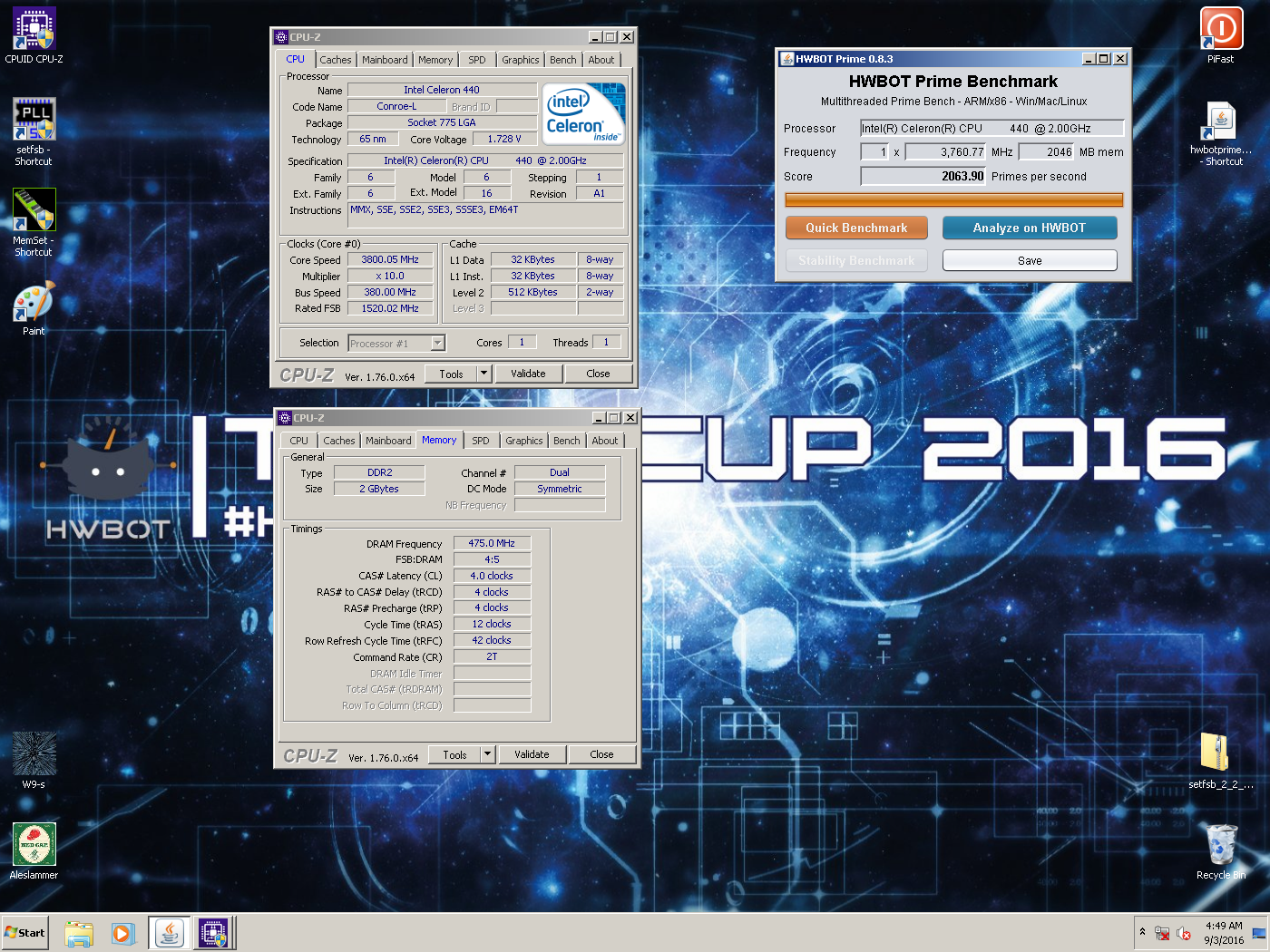Save the HWBOT Prime result
This screenshot has height=952, width=1270.
click(1030, 260)
